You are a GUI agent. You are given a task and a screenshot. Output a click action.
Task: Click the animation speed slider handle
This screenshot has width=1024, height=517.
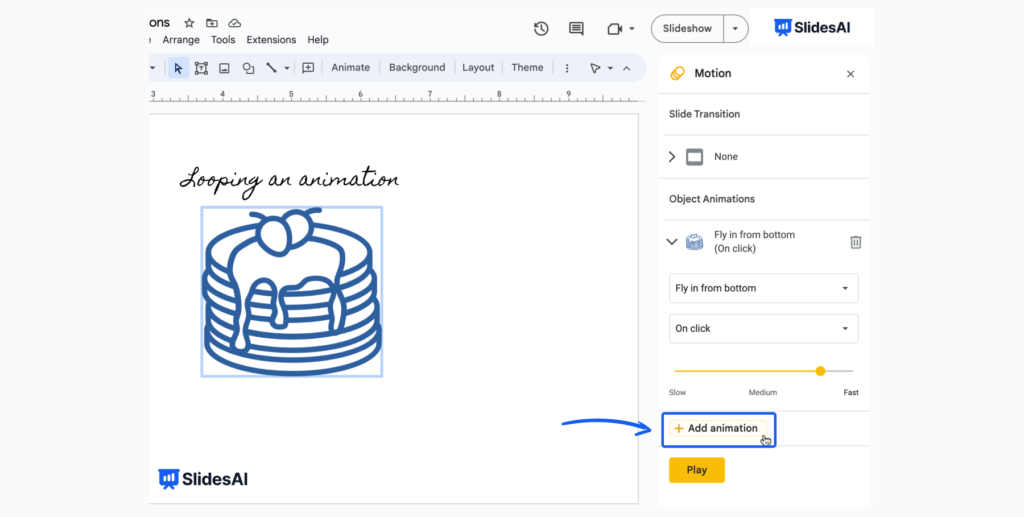pos(820,371)
